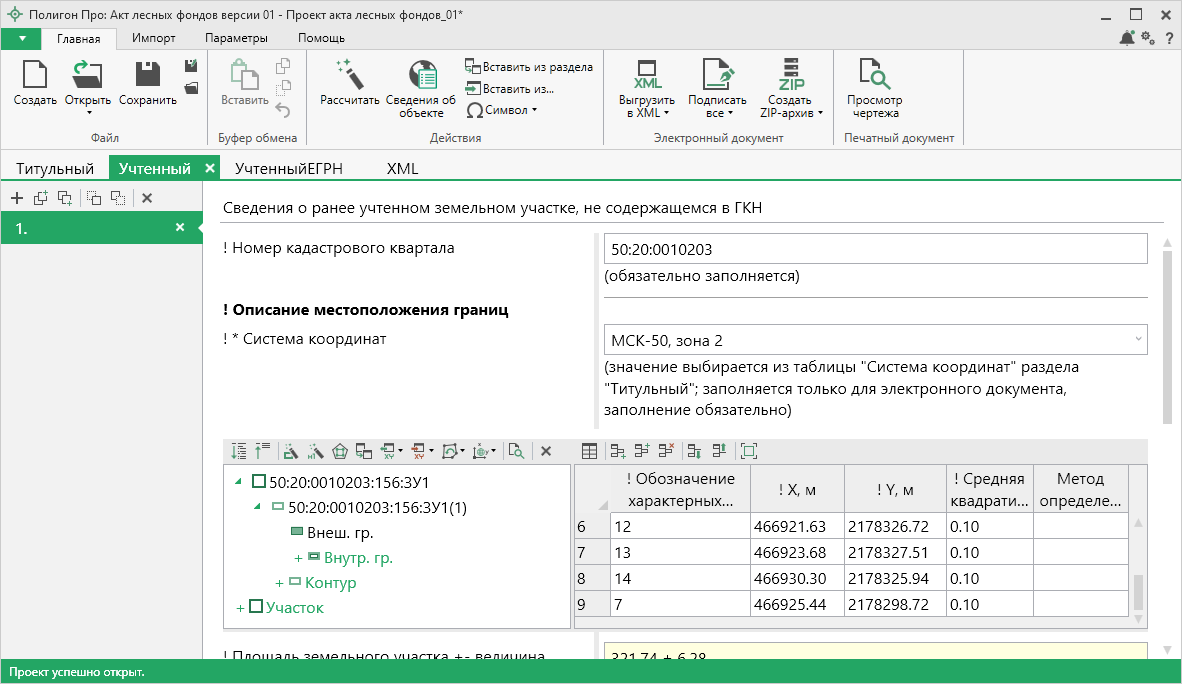Add a new section with the plus icon
This screenshot has height=684, width=1182.
tap(16, 198)
